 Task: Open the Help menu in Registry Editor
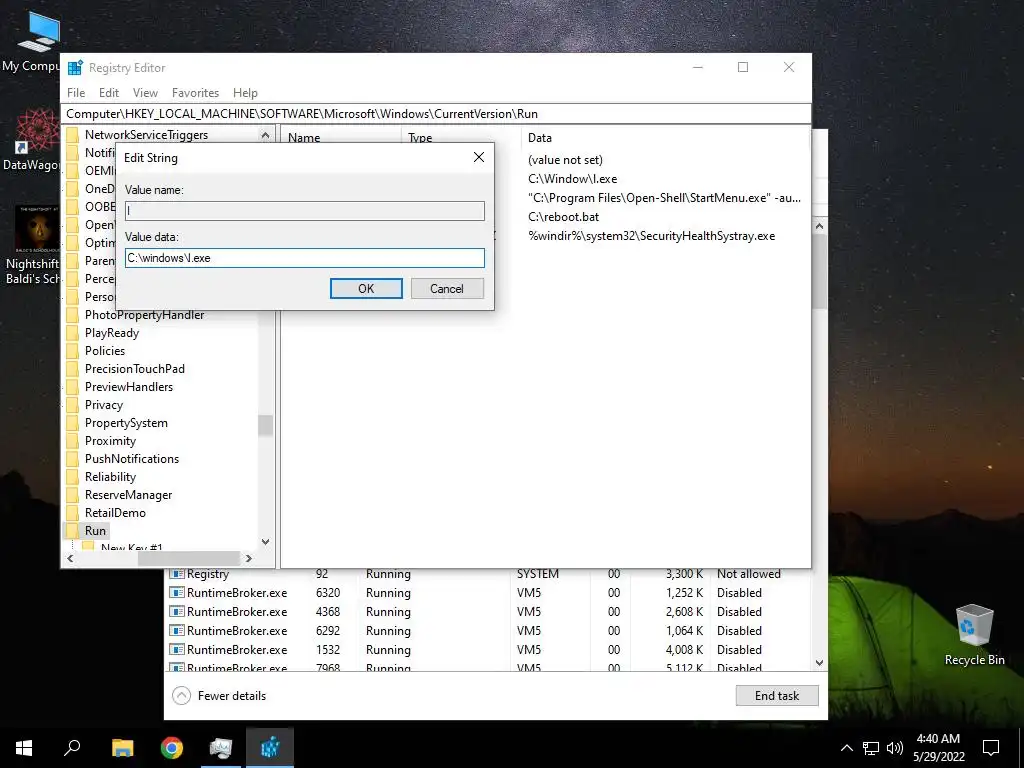pyautogui.click(x=245, y=93)
